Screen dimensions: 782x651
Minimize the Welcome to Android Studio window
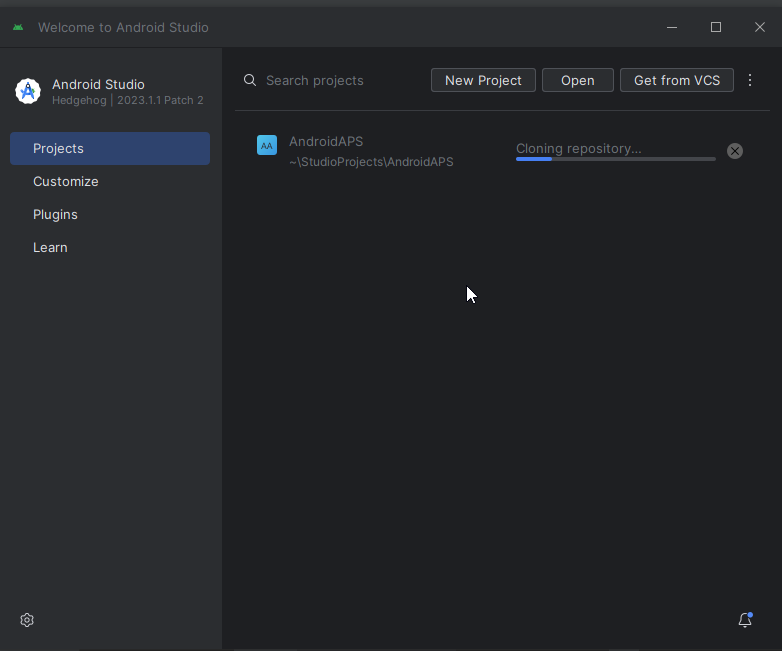[672, 27]
